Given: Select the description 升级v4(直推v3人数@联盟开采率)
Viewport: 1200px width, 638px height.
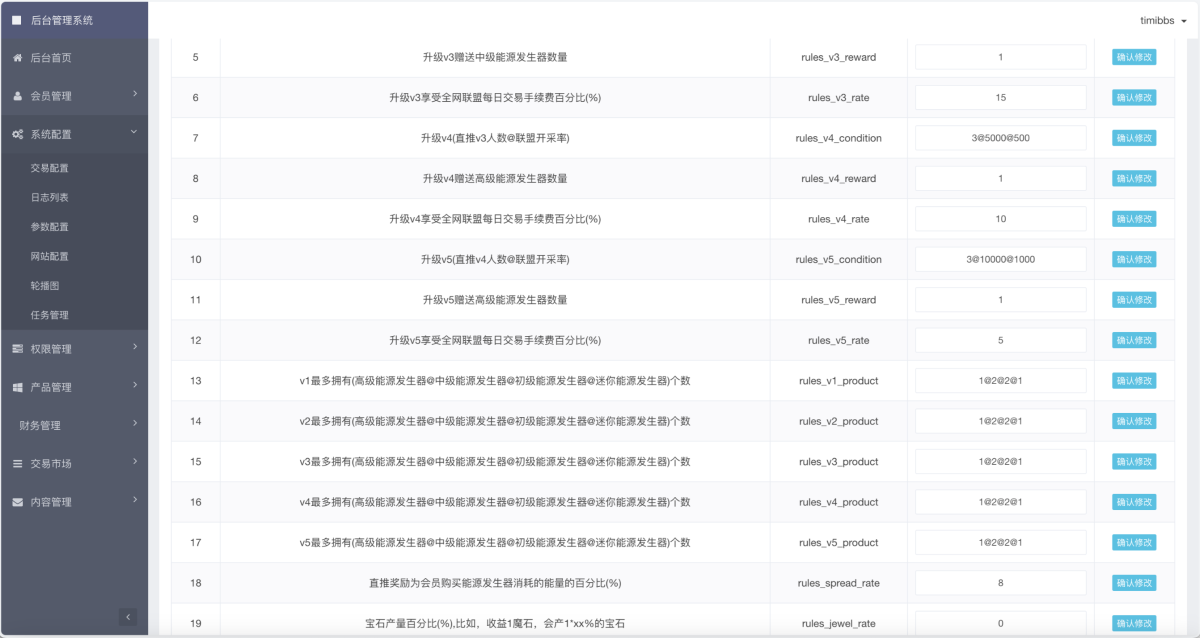Looking at the screenshot, I should (495, 138).
